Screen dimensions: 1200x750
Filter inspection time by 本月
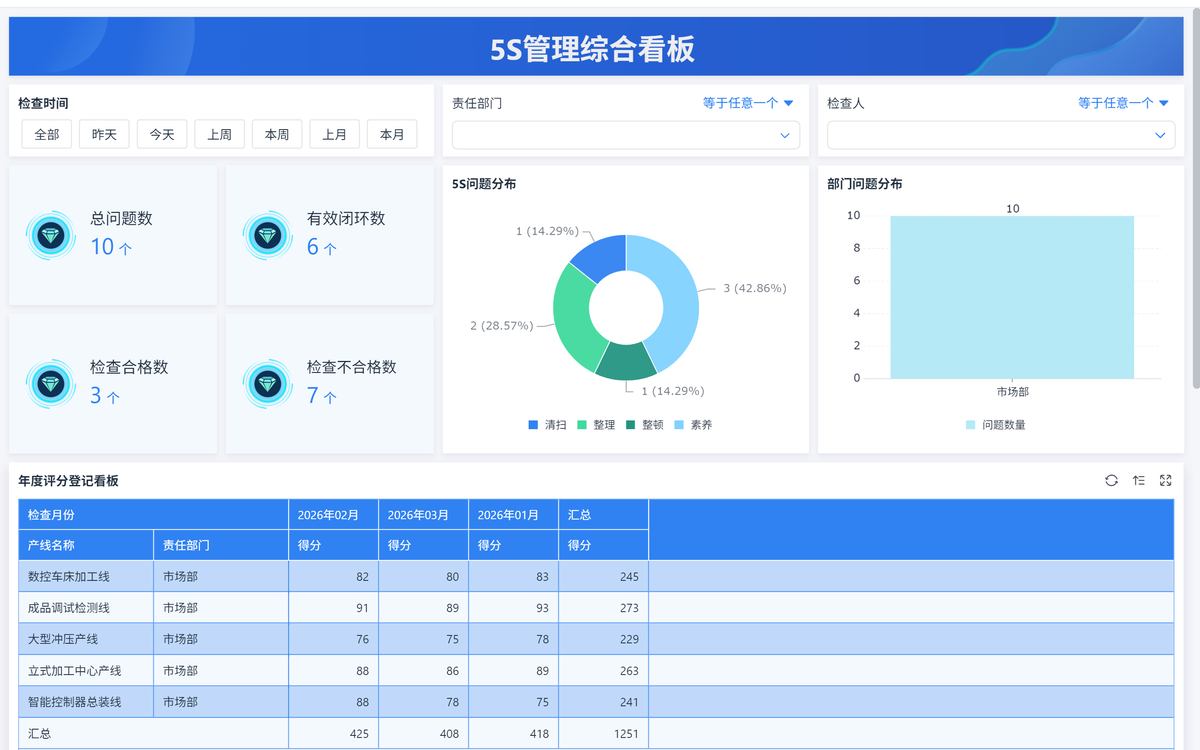[392, 134]
